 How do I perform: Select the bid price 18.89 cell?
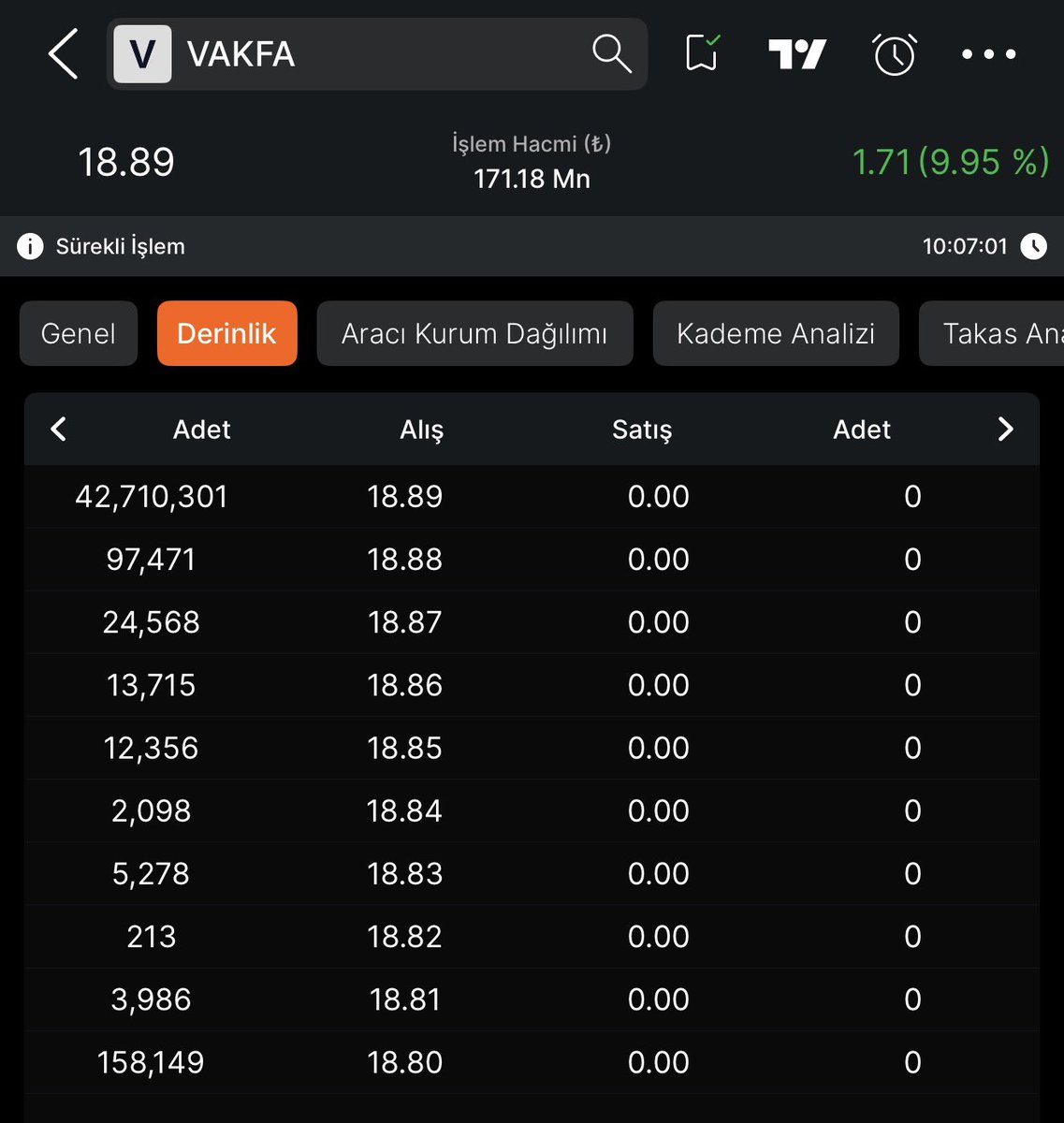pos(404,496)
